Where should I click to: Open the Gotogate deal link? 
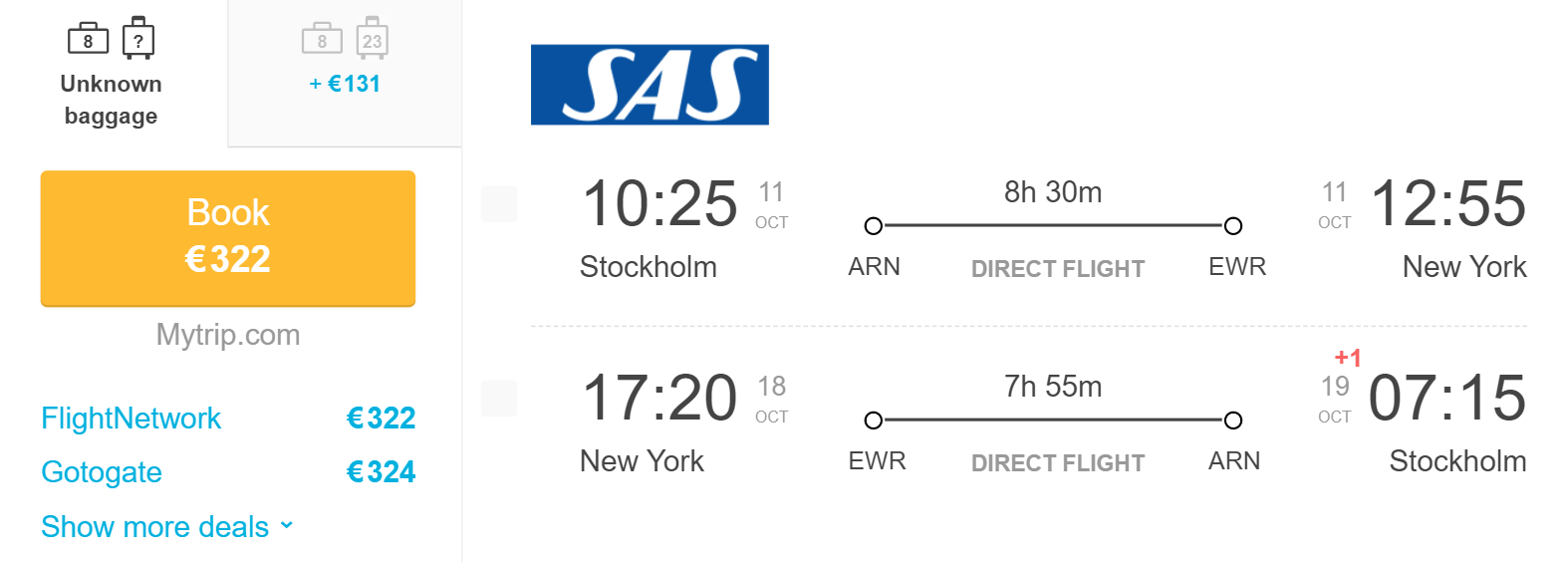pyautogui.click(x=102, y=472)
